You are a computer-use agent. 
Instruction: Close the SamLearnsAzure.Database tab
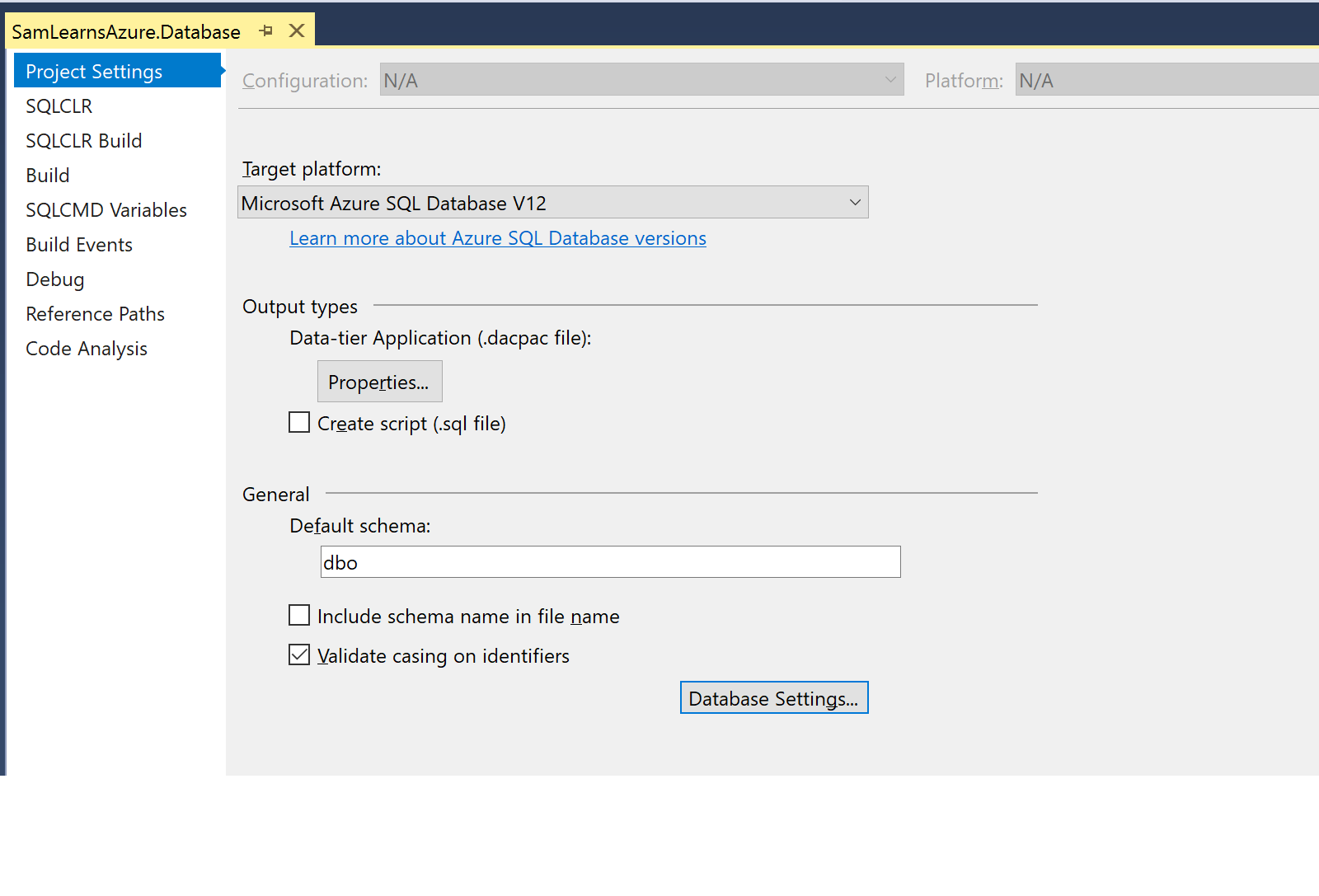[297, 31]
